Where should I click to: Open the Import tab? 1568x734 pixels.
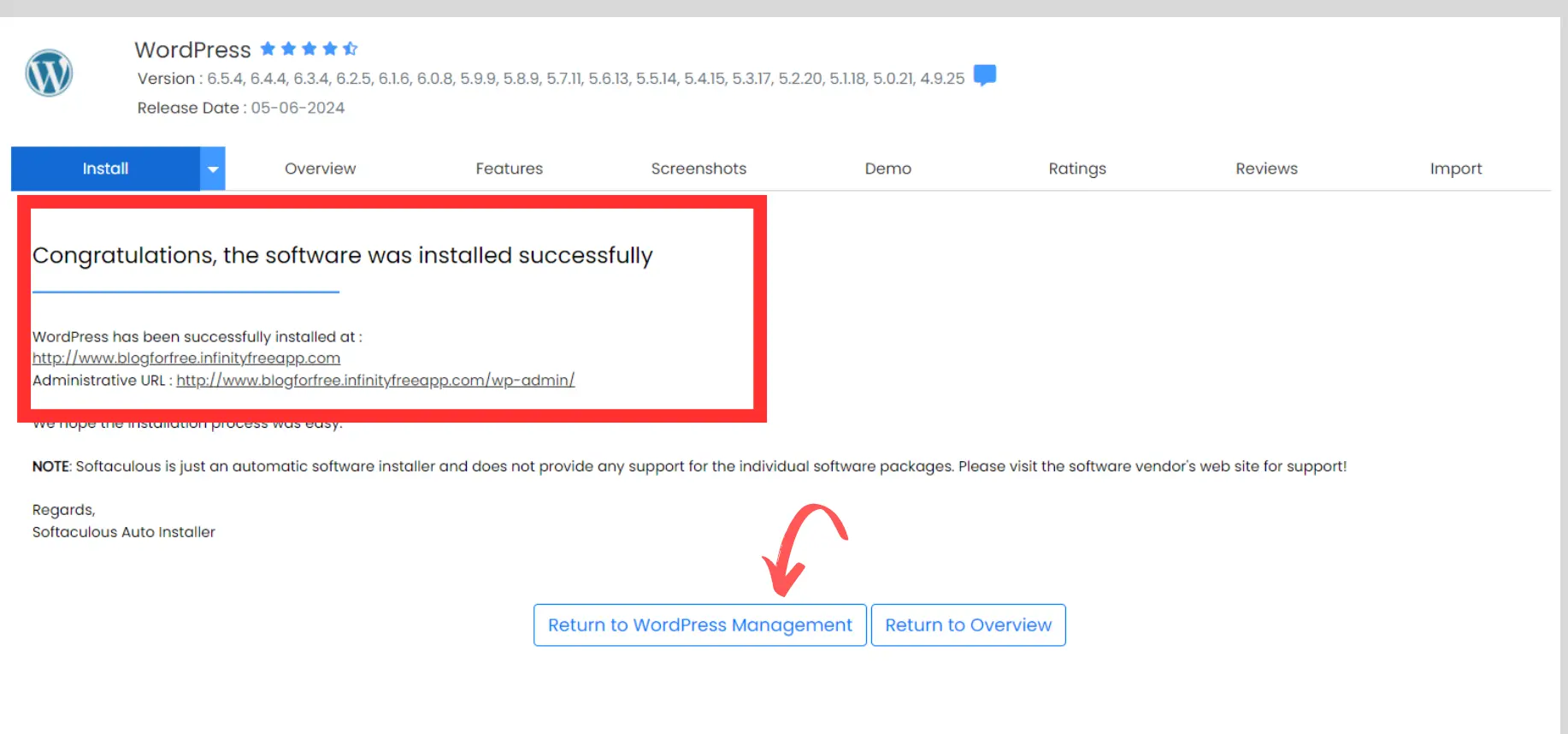[1456, 169]
